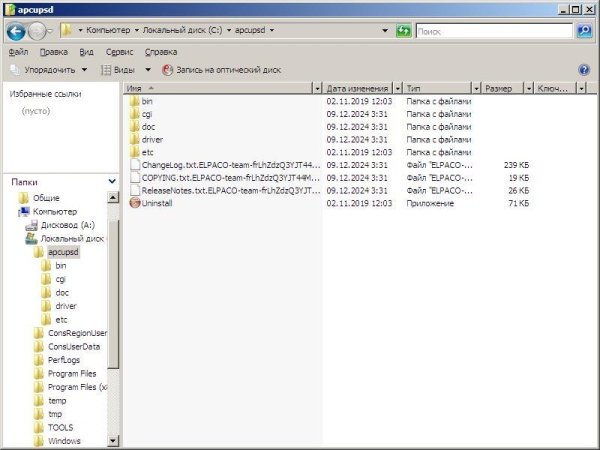Expand the Ключ... column filter arrow
This screenshot has width=600, height=450.
581,89
